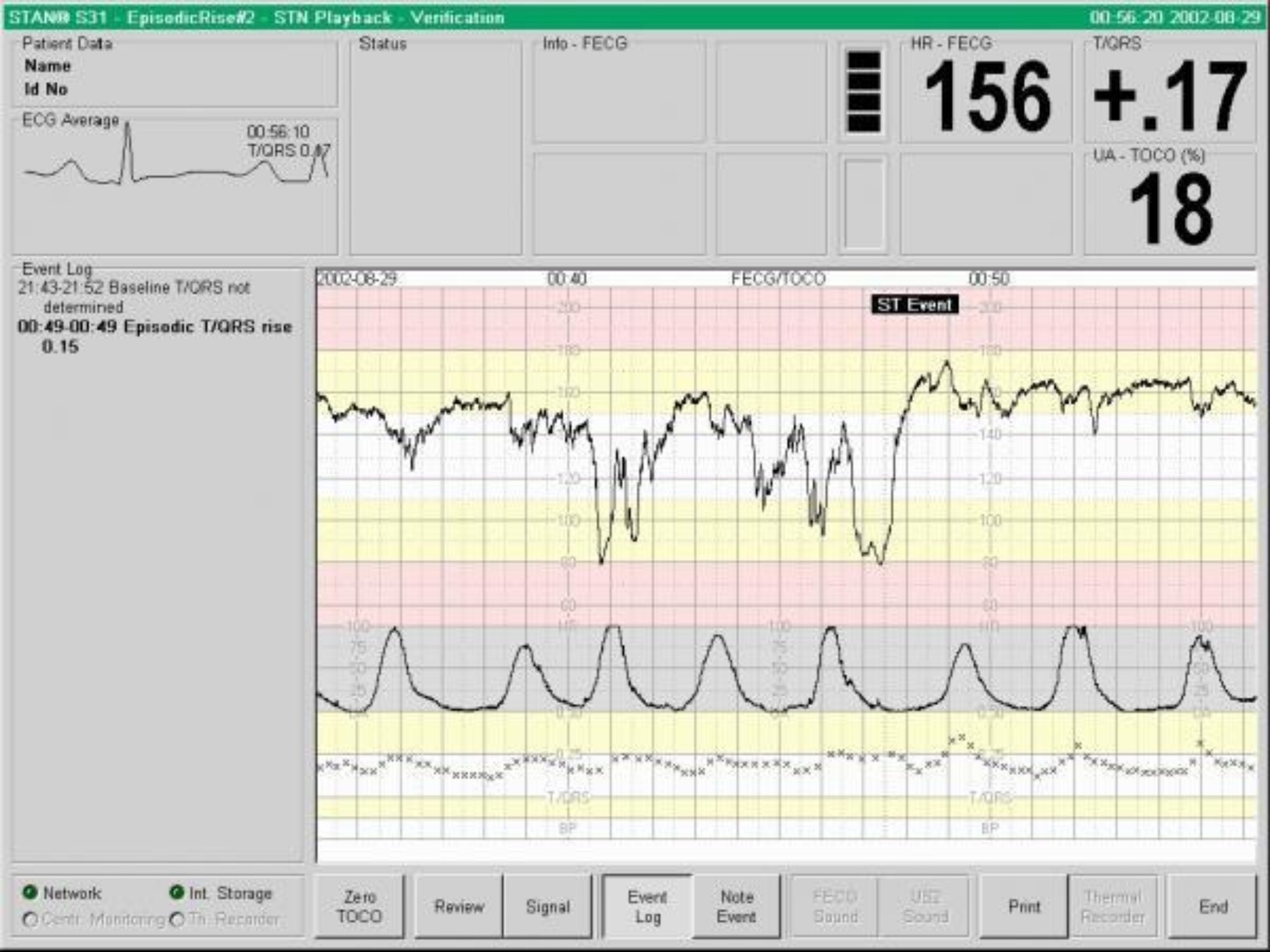Image resolution: width=1270 pixels, height=952 pixels.
Task: Click the T/QRS value +.17
Action: click(1170, 96)
